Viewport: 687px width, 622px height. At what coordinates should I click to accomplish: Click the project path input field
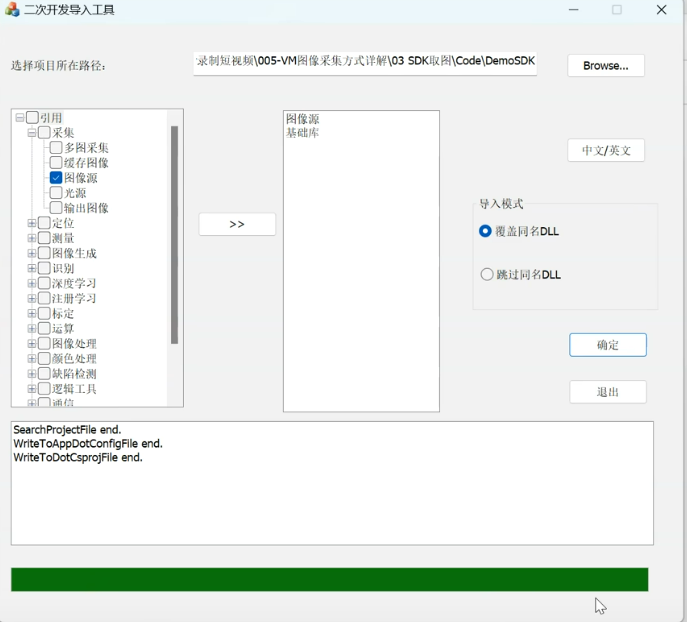coord(365,64)
